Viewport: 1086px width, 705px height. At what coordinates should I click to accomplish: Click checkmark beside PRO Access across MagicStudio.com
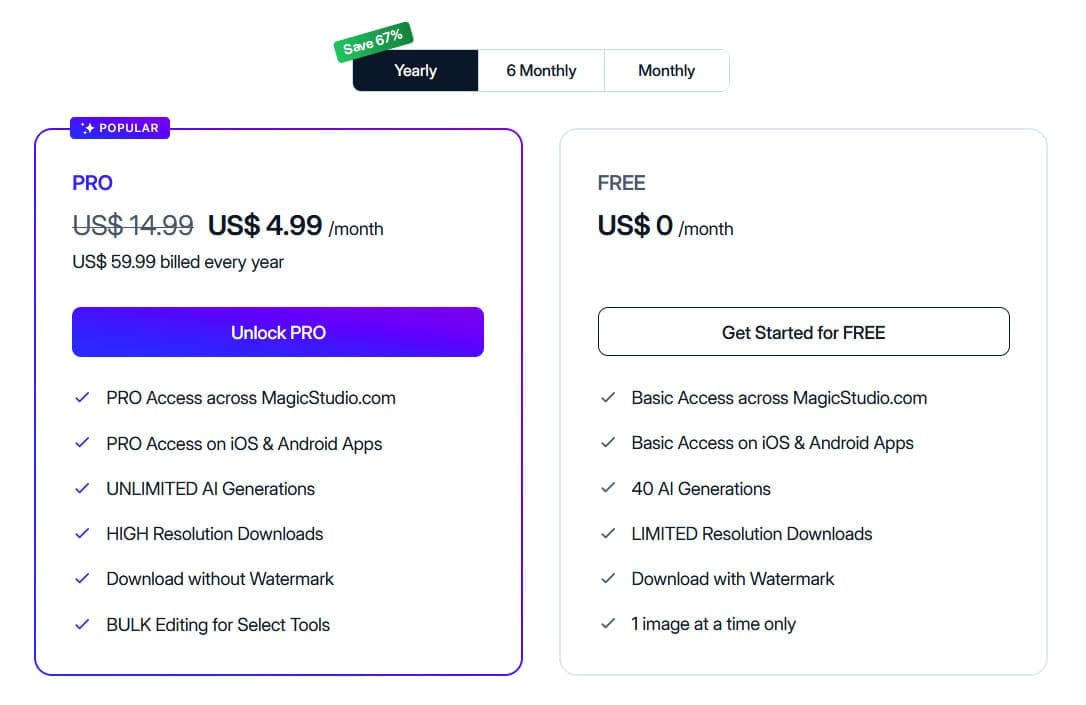[x=82, y=398]
